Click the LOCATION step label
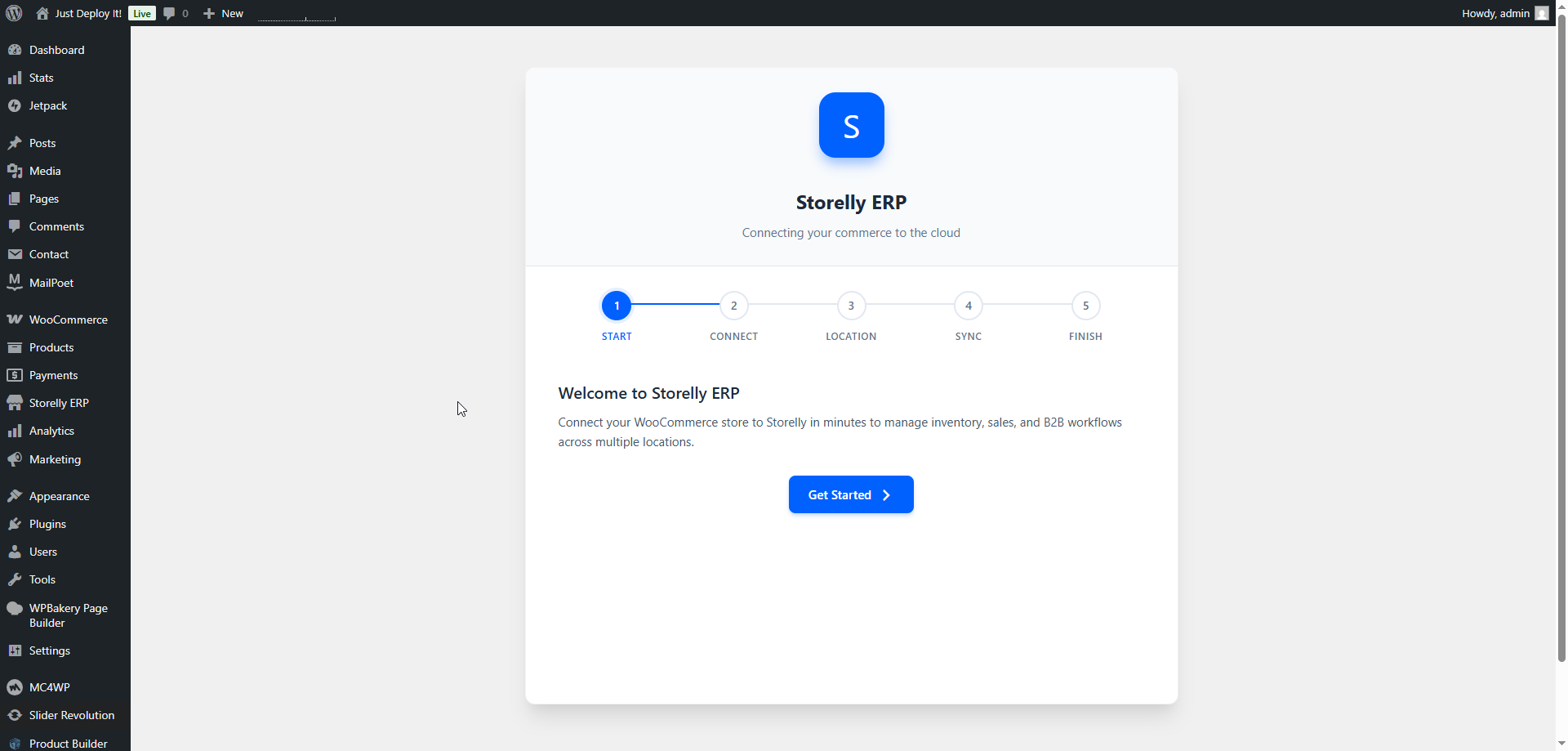This screenshot has width=1568, height=751. 851,337
